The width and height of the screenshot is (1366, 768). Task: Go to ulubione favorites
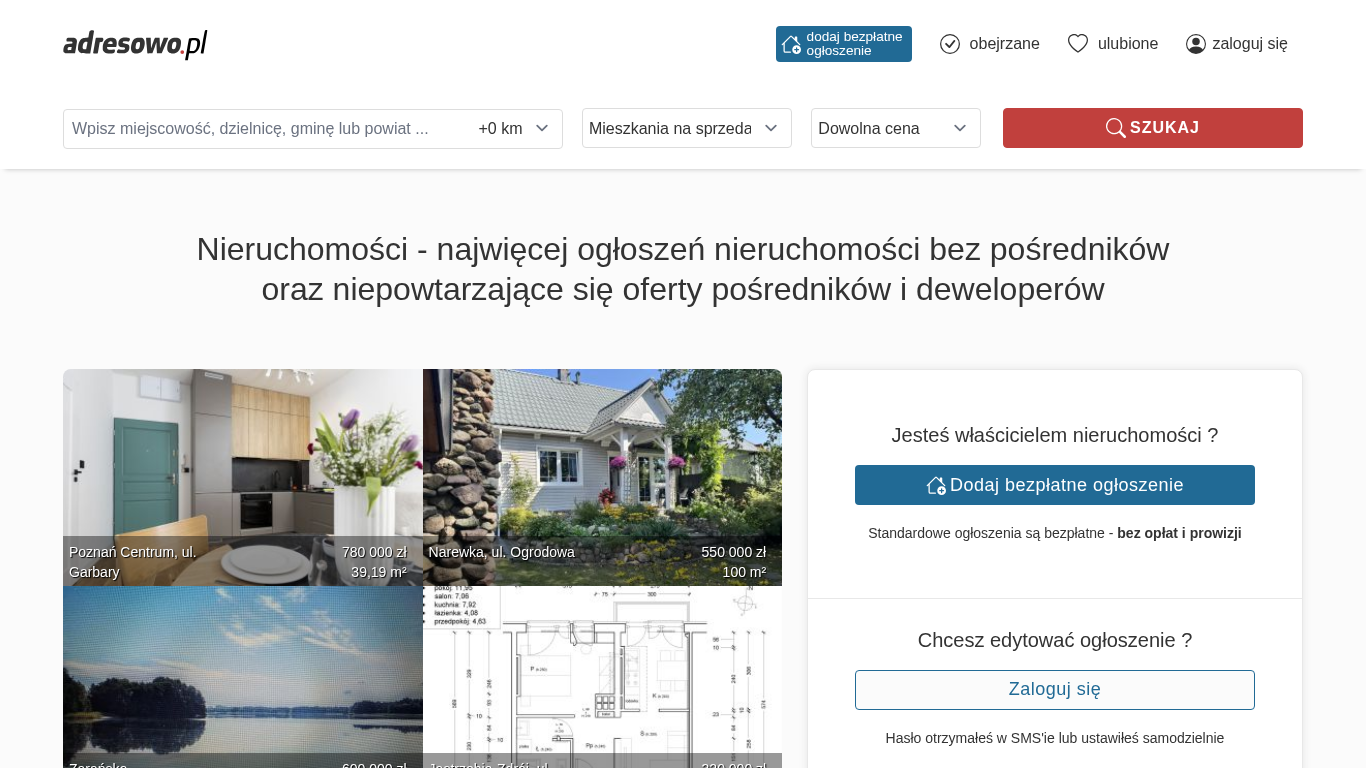(1128, 44)
